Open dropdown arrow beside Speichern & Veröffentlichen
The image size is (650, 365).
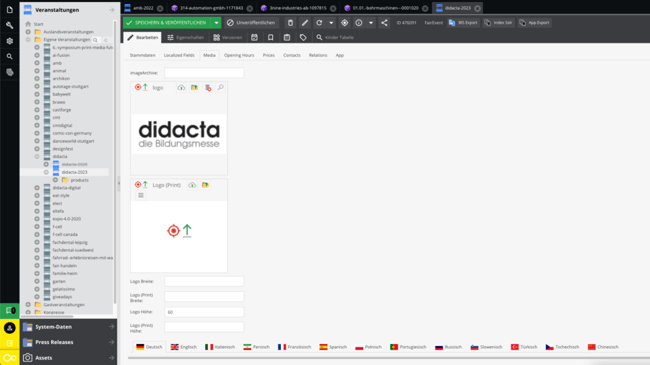tap(216, 23)
